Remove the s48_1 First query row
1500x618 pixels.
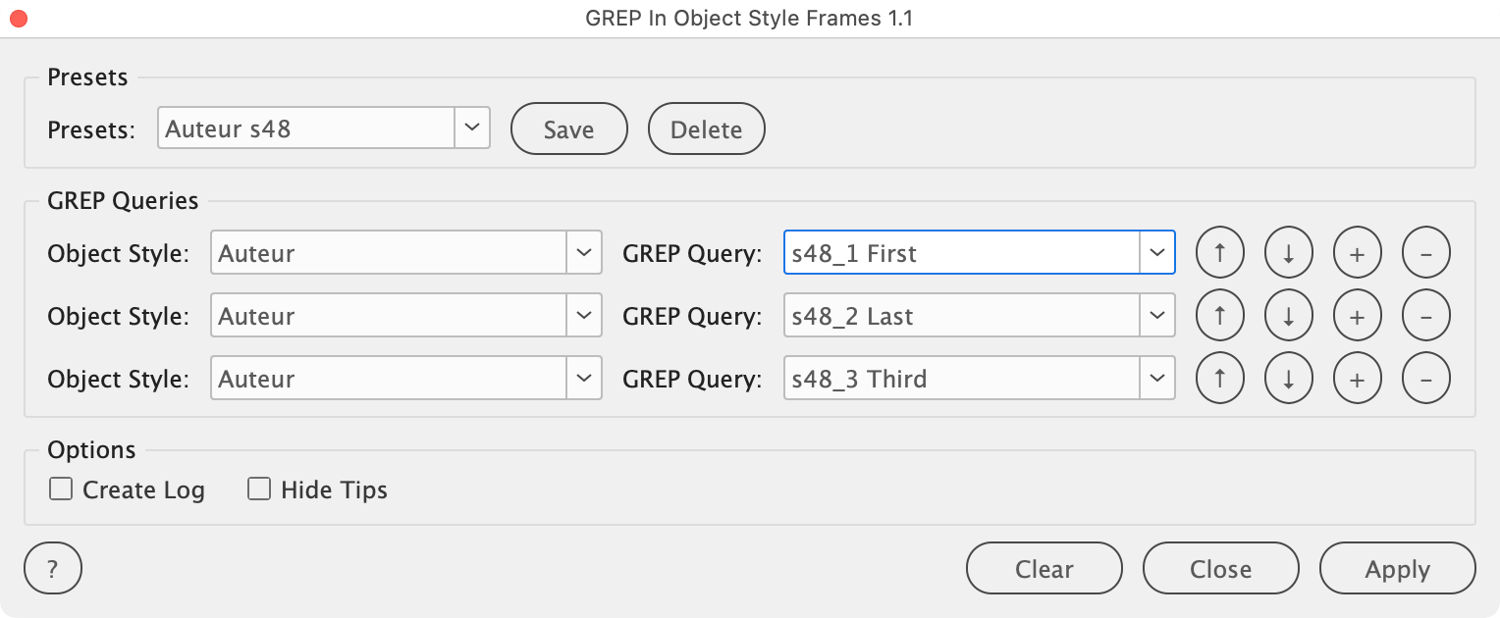(1426, 254)
